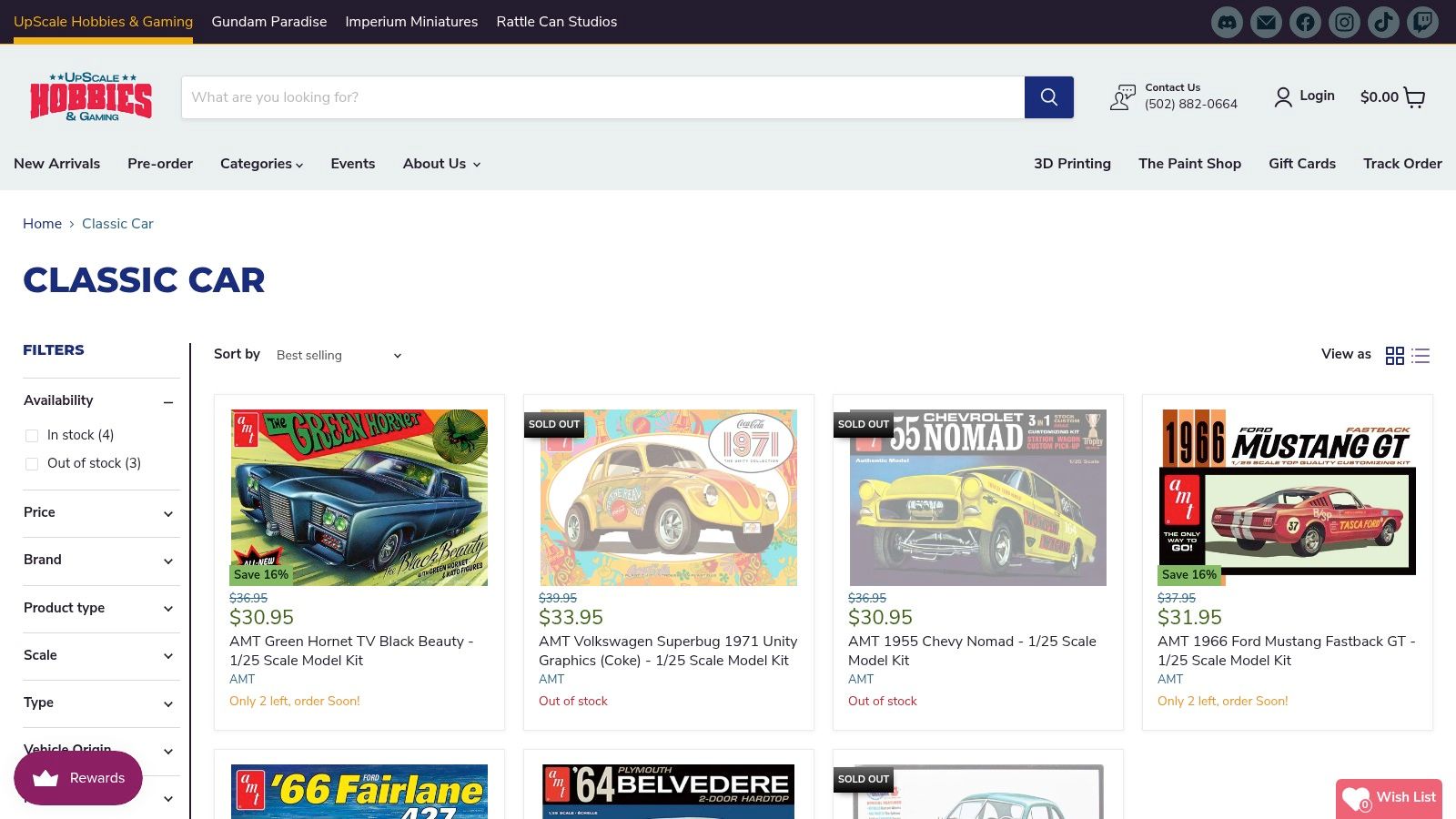Click the Volkswagen Superbug box art thumbnail

pyautogui.click(x=669, y=498)
